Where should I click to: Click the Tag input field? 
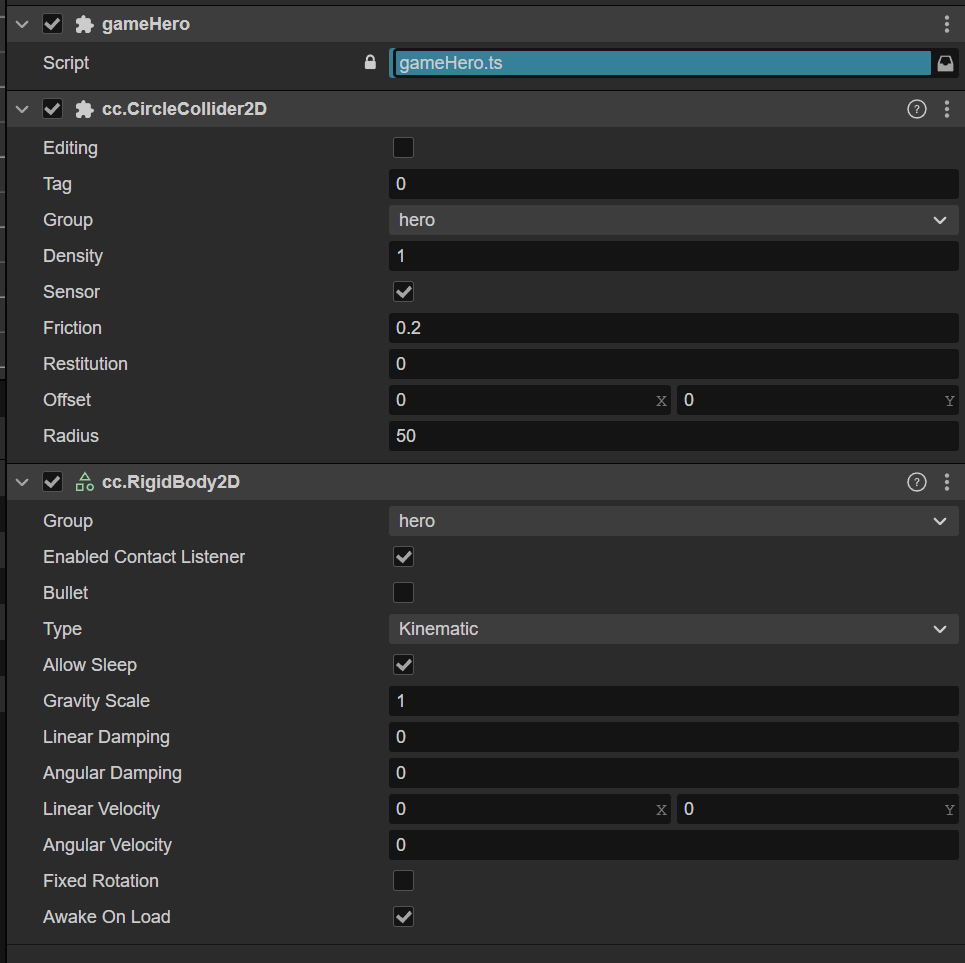coord(673,184)
